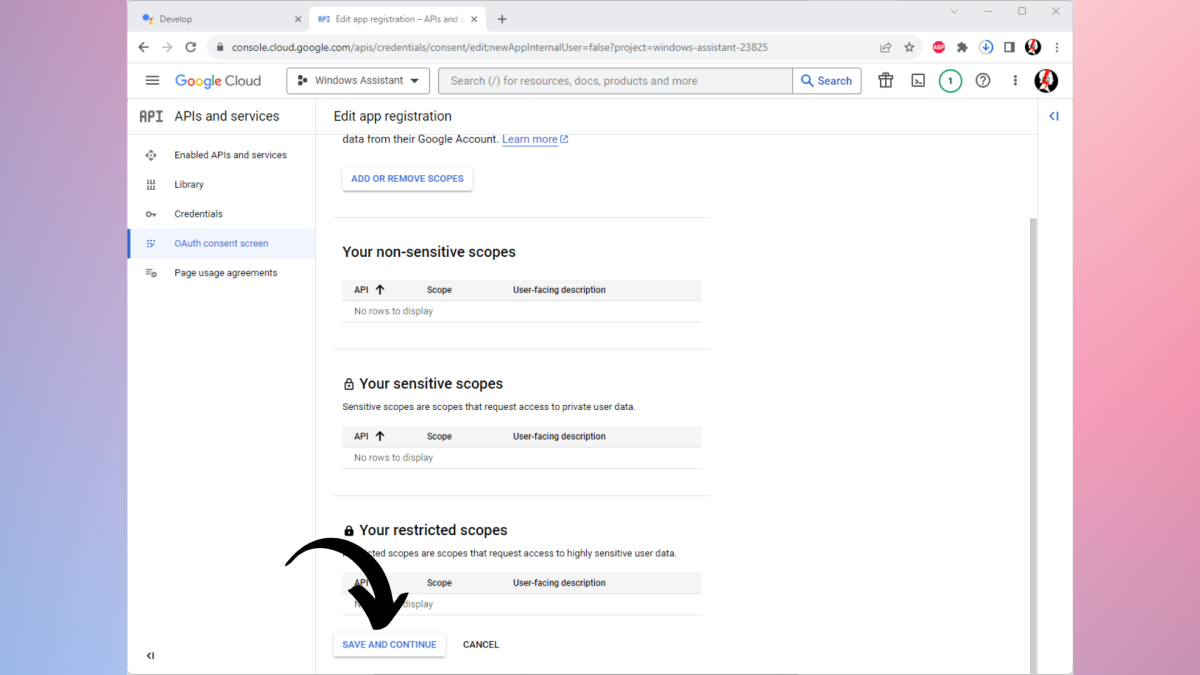The height and width of the screenshot is (675, 1200).
Task: Go back in browser history
Action: tap(144, 47)
